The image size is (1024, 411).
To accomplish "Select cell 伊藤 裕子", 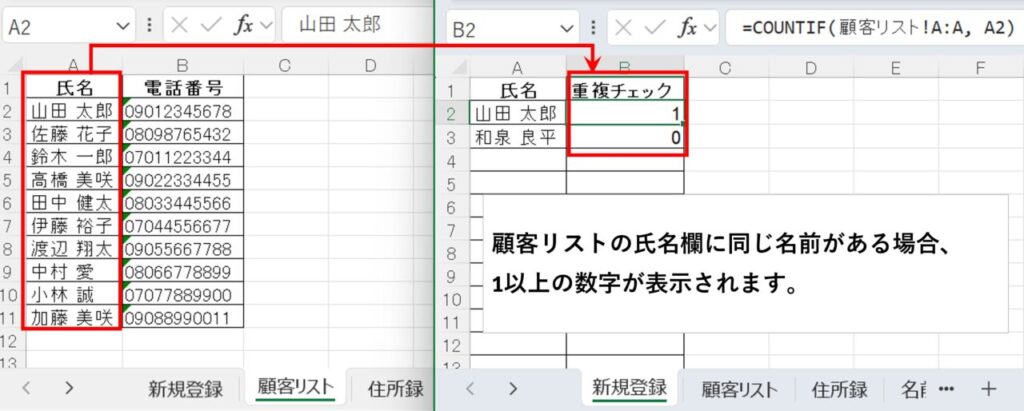I will tap(72, 226).
